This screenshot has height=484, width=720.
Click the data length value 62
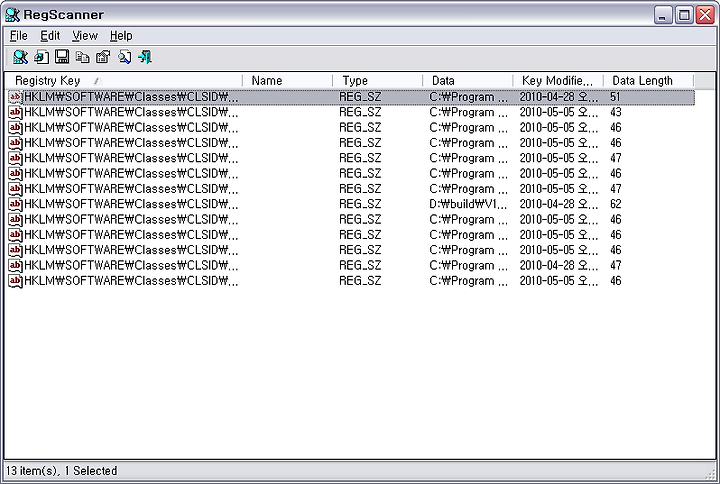(616, 204)
